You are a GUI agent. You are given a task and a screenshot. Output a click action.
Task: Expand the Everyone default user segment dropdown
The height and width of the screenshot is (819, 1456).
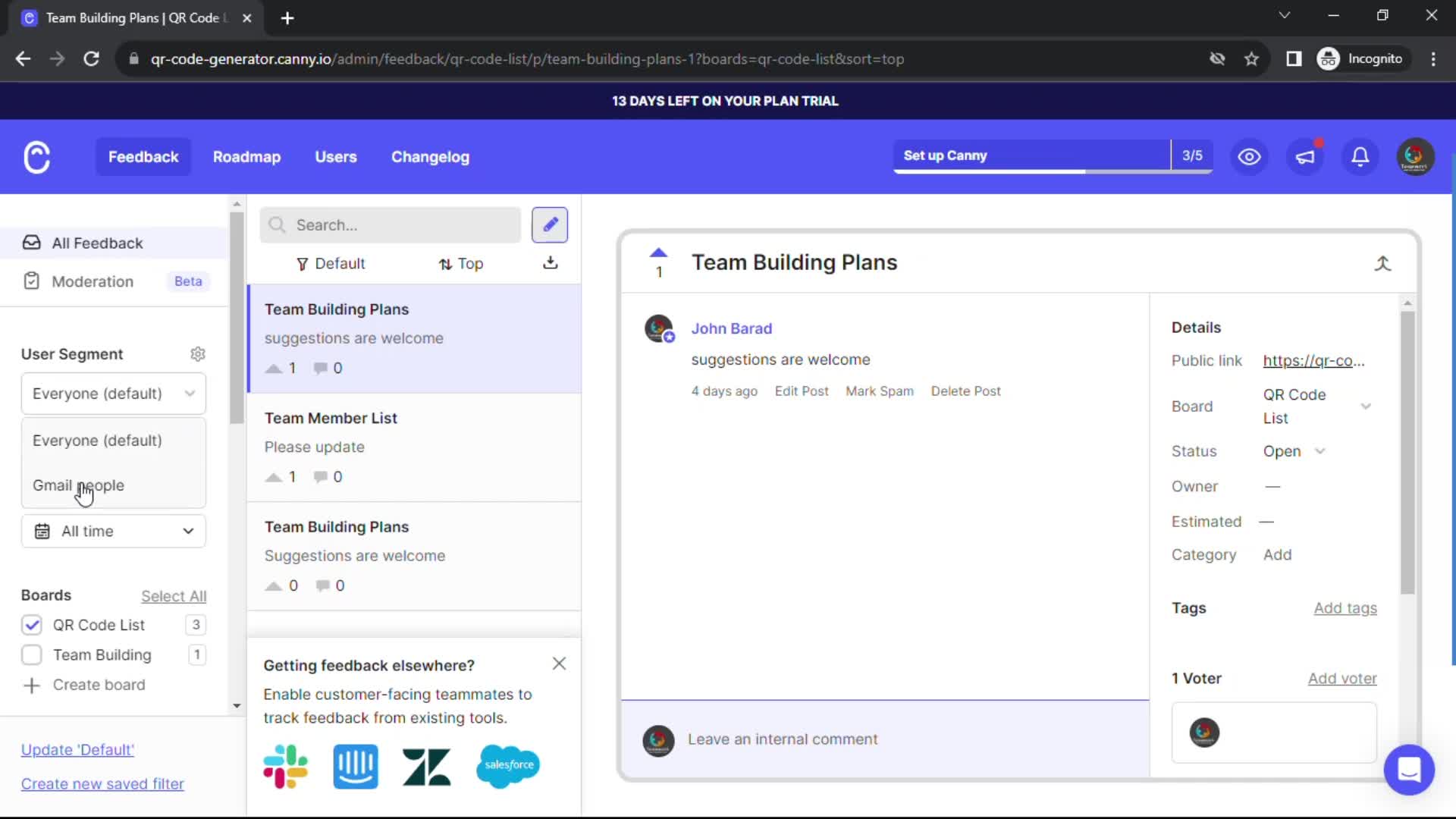[x=113, y=393]
